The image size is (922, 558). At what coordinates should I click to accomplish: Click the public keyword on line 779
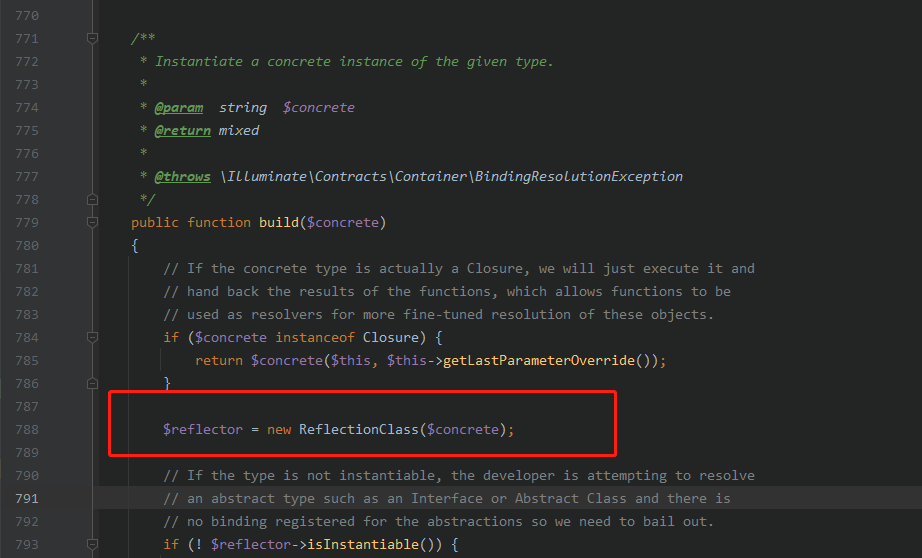pyautogui.click(x=155, y=223)
